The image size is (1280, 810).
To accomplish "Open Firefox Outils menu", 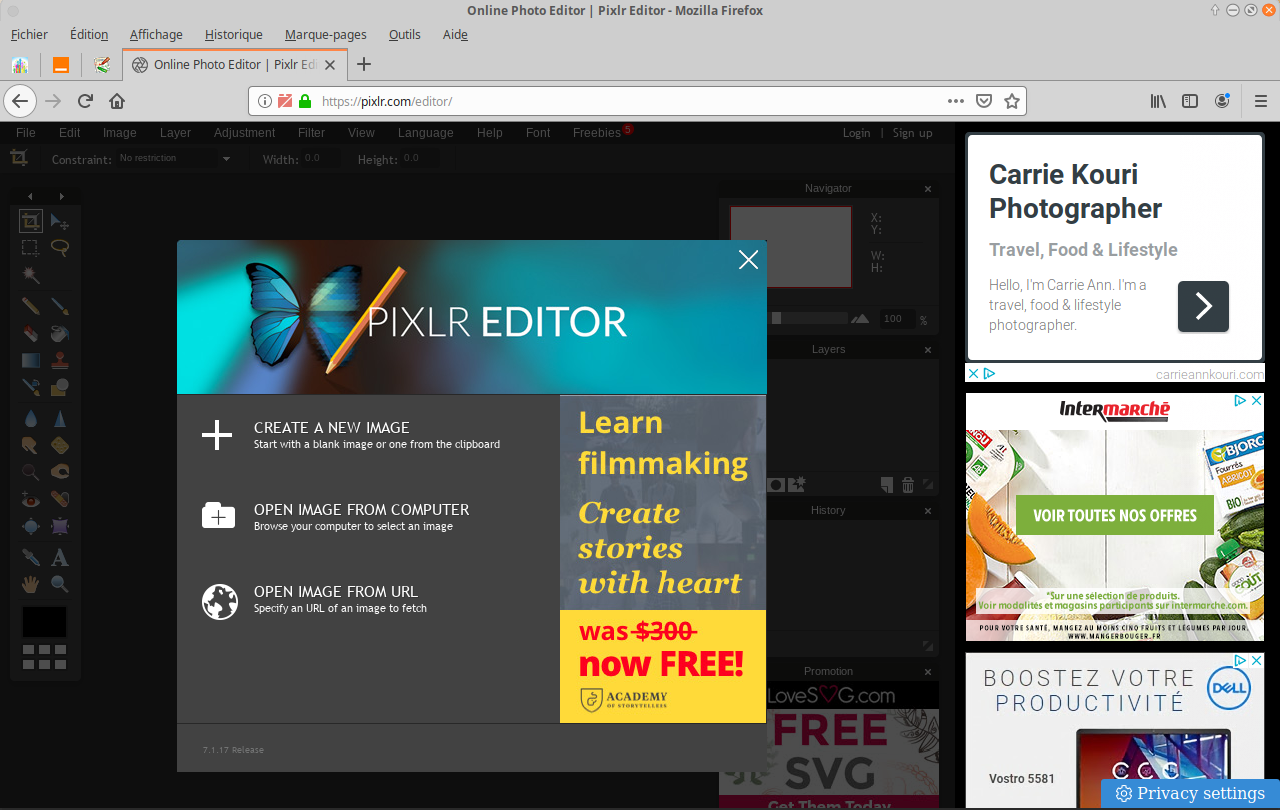I will [405, 35].
